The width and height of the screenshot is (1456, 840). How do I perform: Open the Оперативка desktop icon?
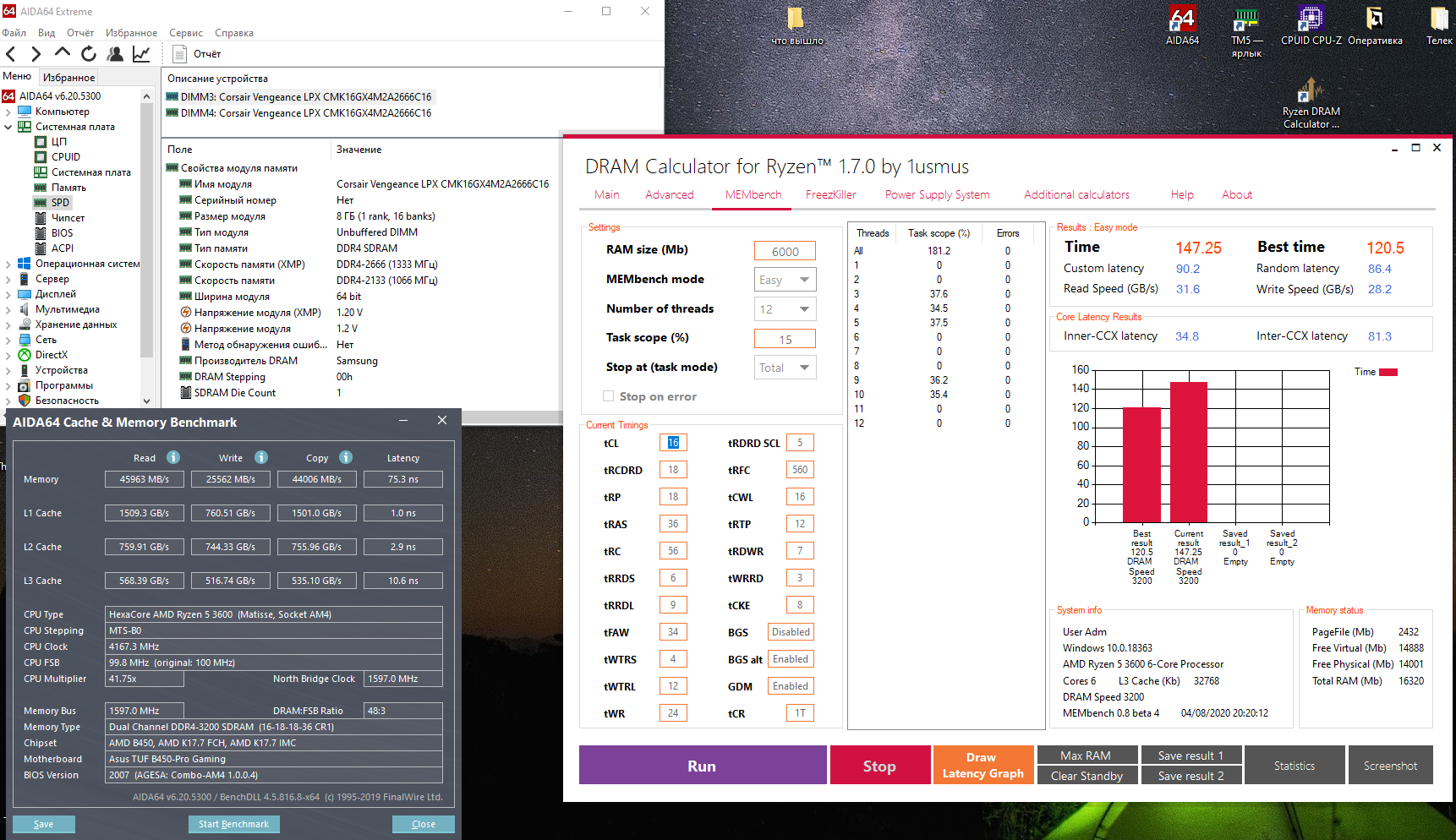click(x=1375, y=26)
